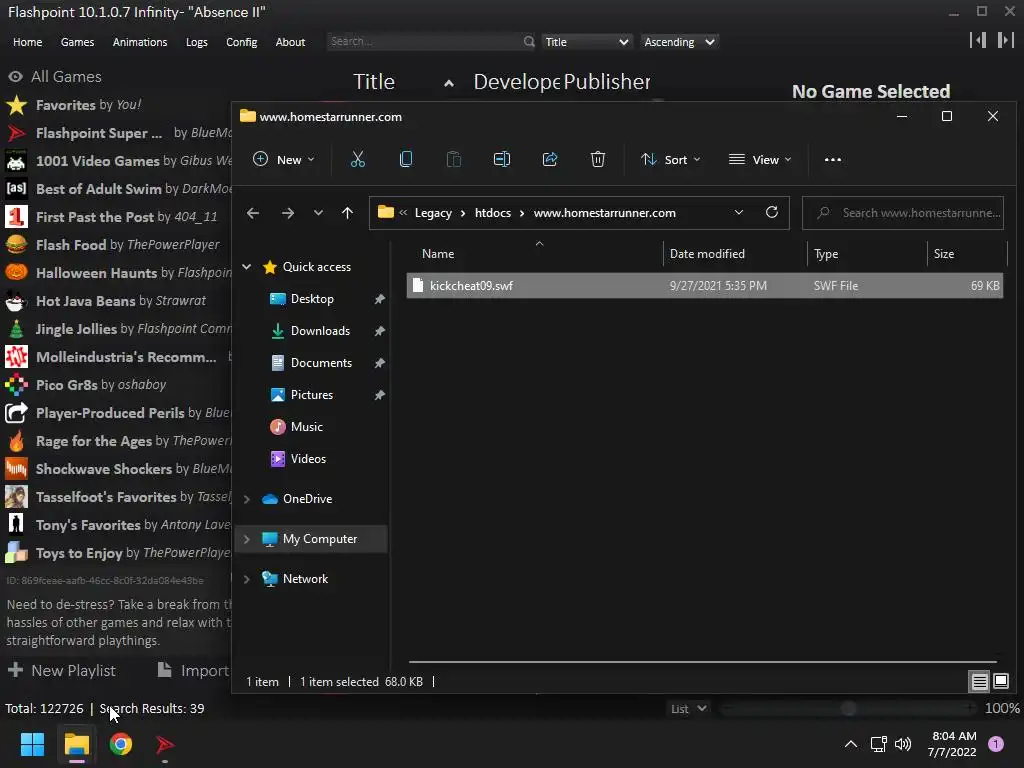
Task: Open the See more ellipsis menu
Action: pyautogui.click(x=833, y=159)
